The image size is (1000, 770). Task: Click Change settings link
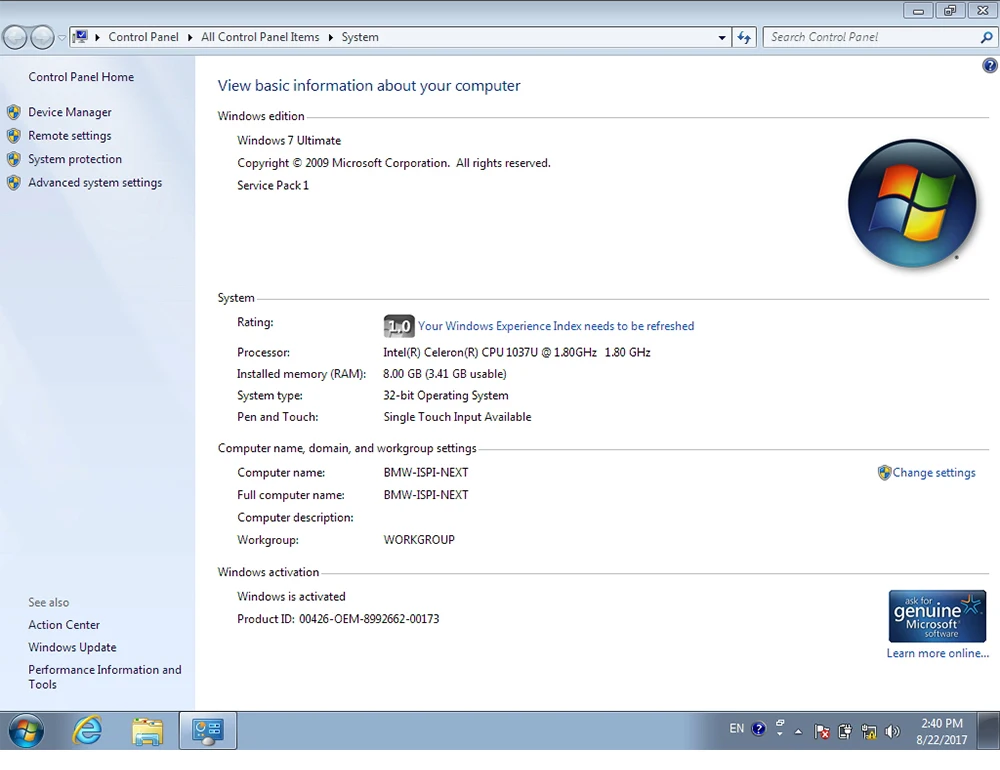934,473
